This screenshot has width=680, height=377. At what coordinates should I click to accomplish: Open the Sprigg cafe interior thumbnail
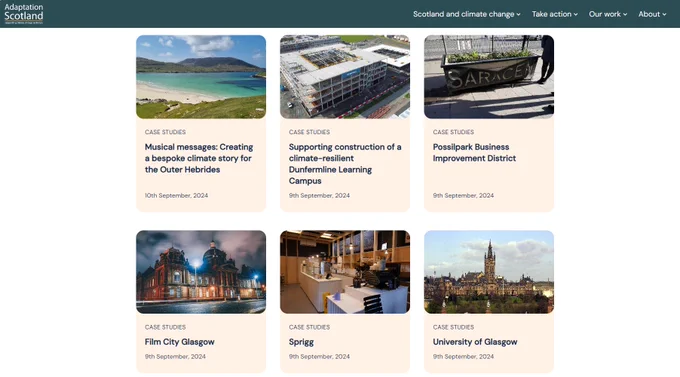(x=345, y=272)
